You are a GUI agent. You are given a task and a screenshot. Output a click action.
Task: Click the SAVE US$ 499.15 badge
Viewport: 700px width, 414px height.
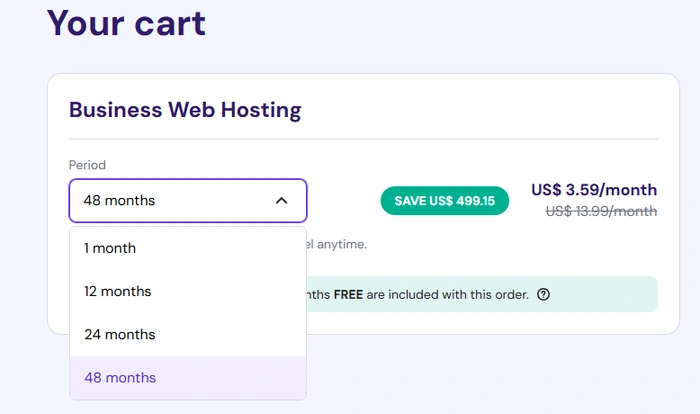[x=444, y=201]
